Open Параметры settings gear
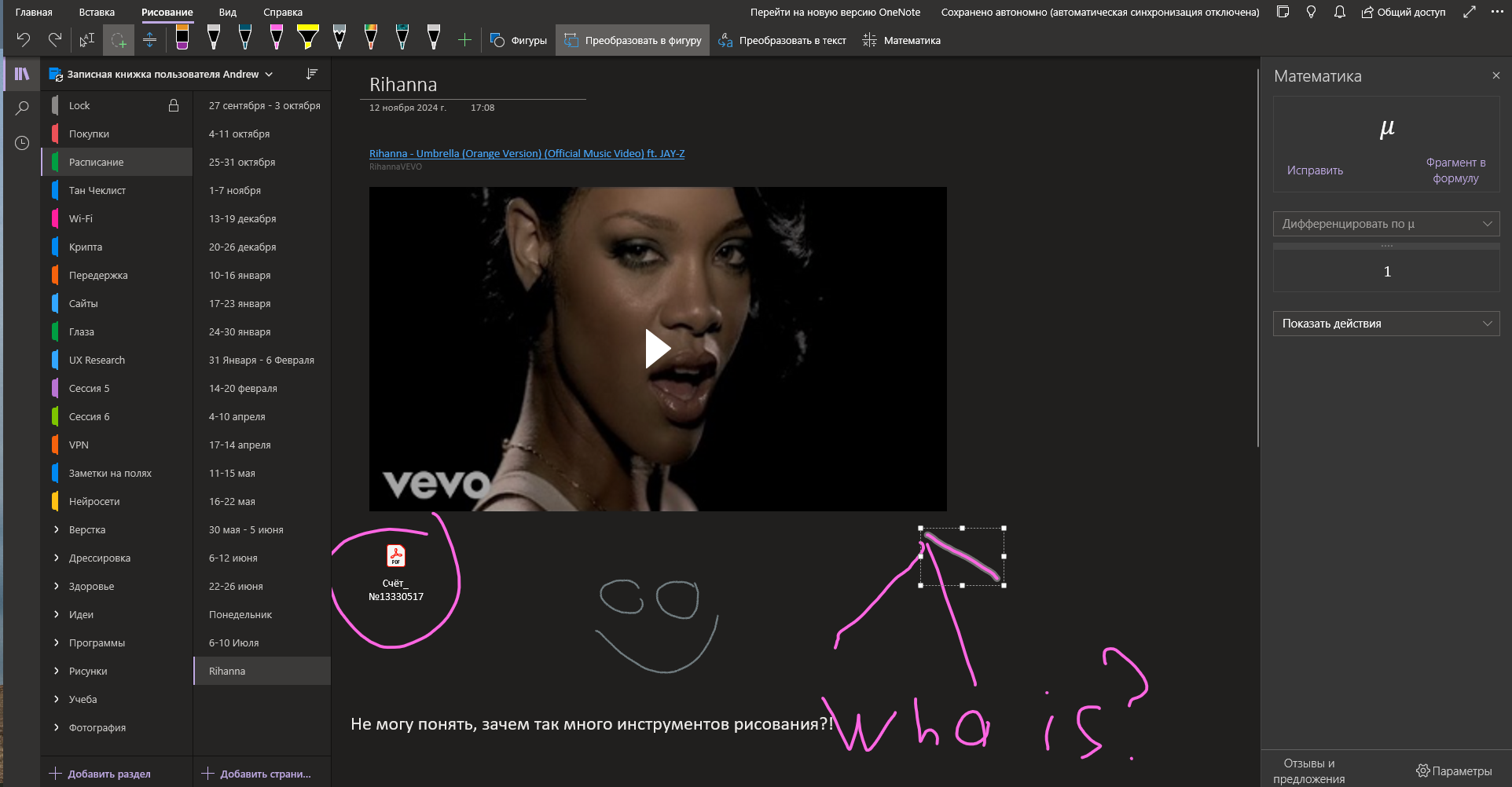Image resolution: width=1512 pixels, height=787 pixels. pos(1454,771)
